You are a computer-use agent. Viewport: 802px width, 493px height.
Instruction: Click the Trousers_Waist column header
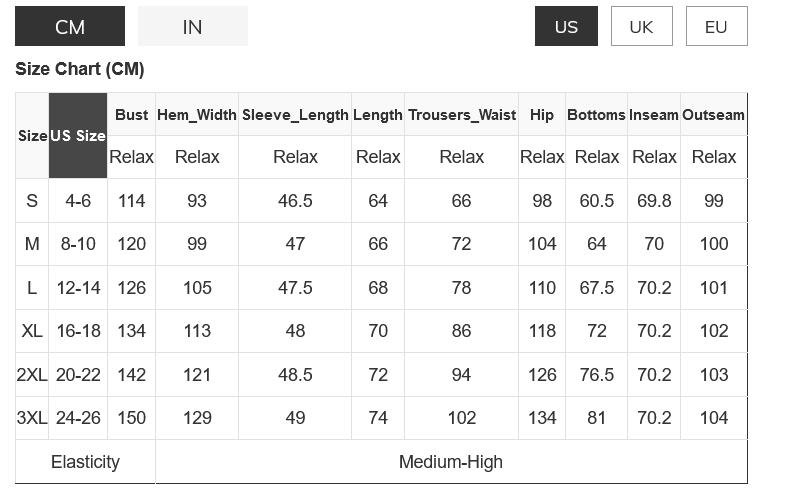pos(461,115)
